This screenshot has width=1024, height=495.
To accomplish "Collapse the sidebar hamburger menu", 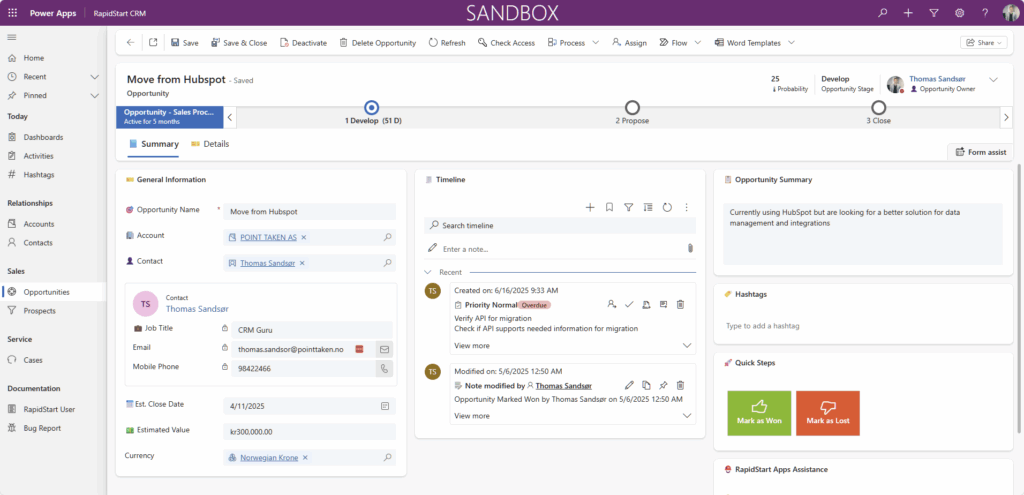I will point(12,37).
